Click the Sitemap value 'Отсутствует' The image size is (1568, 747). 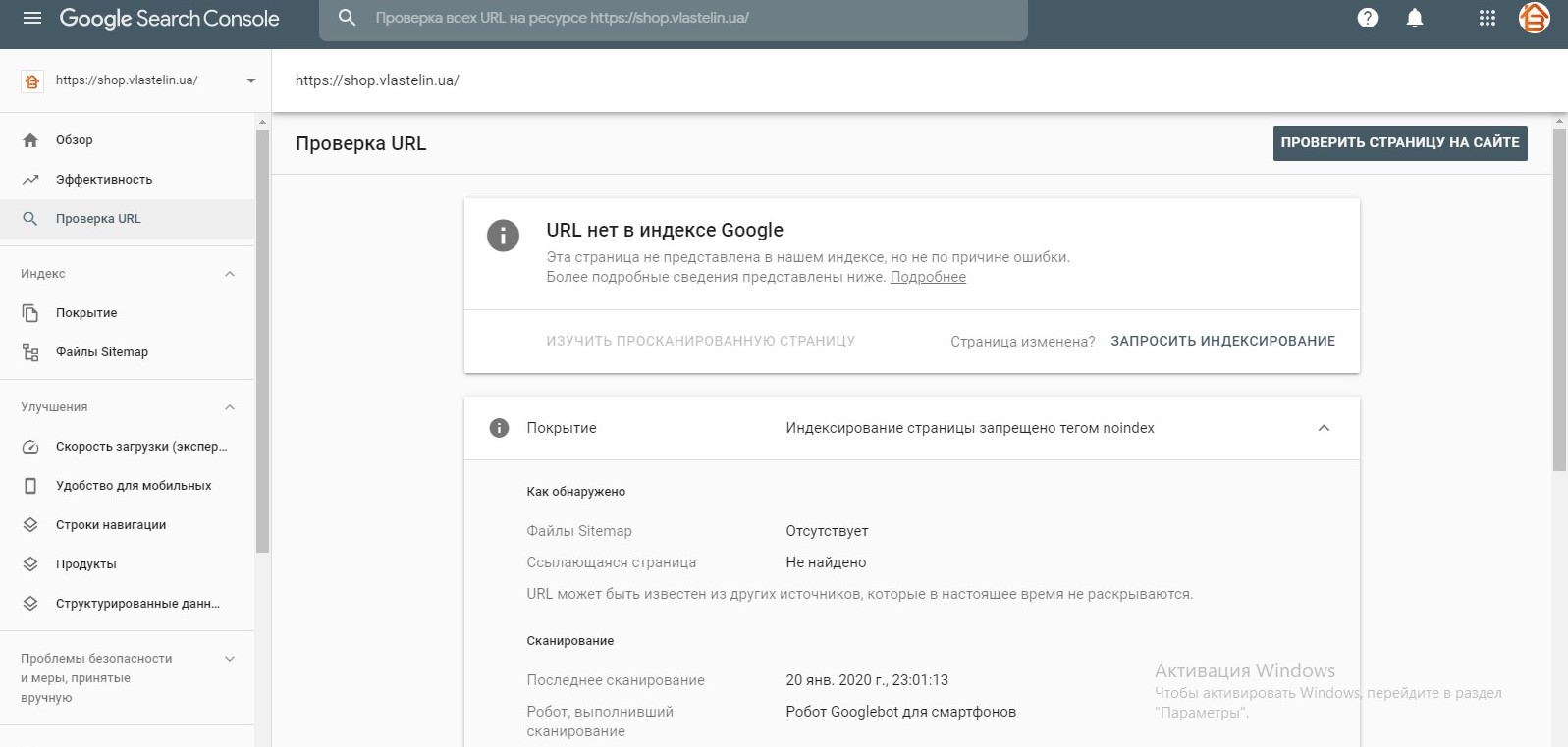(827, 531)
